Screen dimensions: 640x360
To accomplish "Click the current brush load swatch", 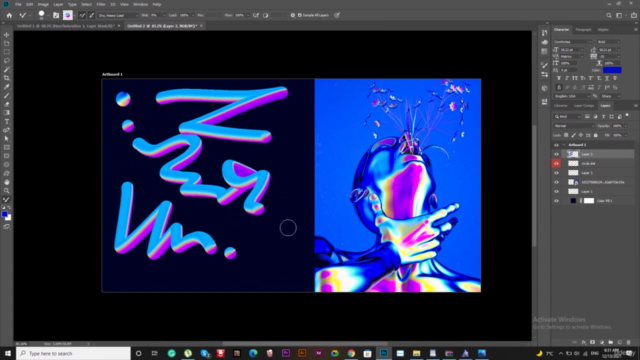I will coord(68,15).
